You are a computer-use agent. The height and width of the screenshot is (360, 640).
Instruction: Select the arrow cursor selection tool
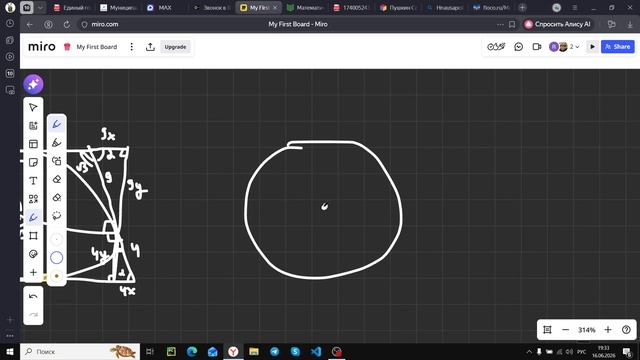pos(33,107)
